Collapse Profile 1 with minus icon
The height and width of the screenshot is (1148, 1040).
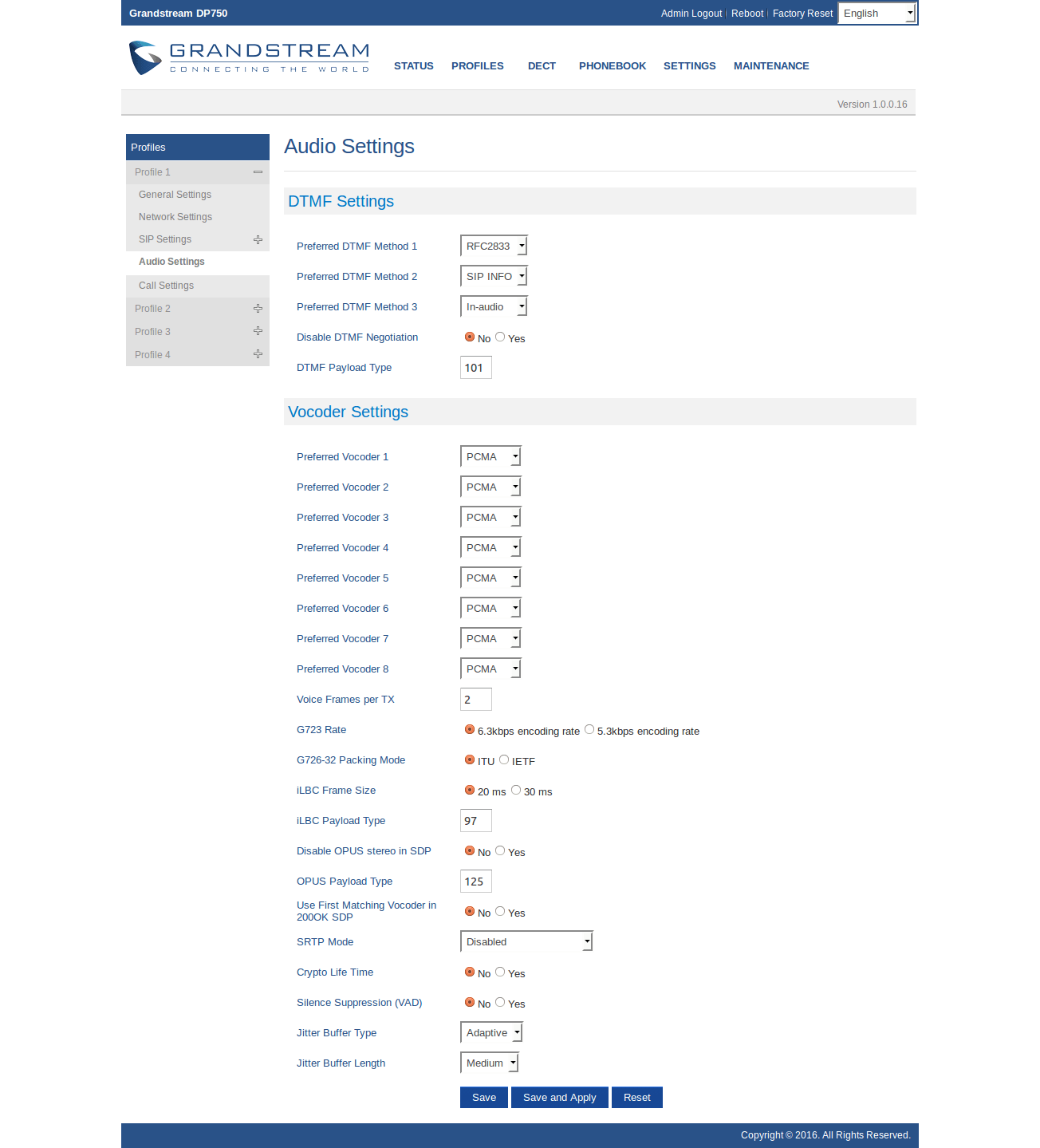(x=258, y=172)
